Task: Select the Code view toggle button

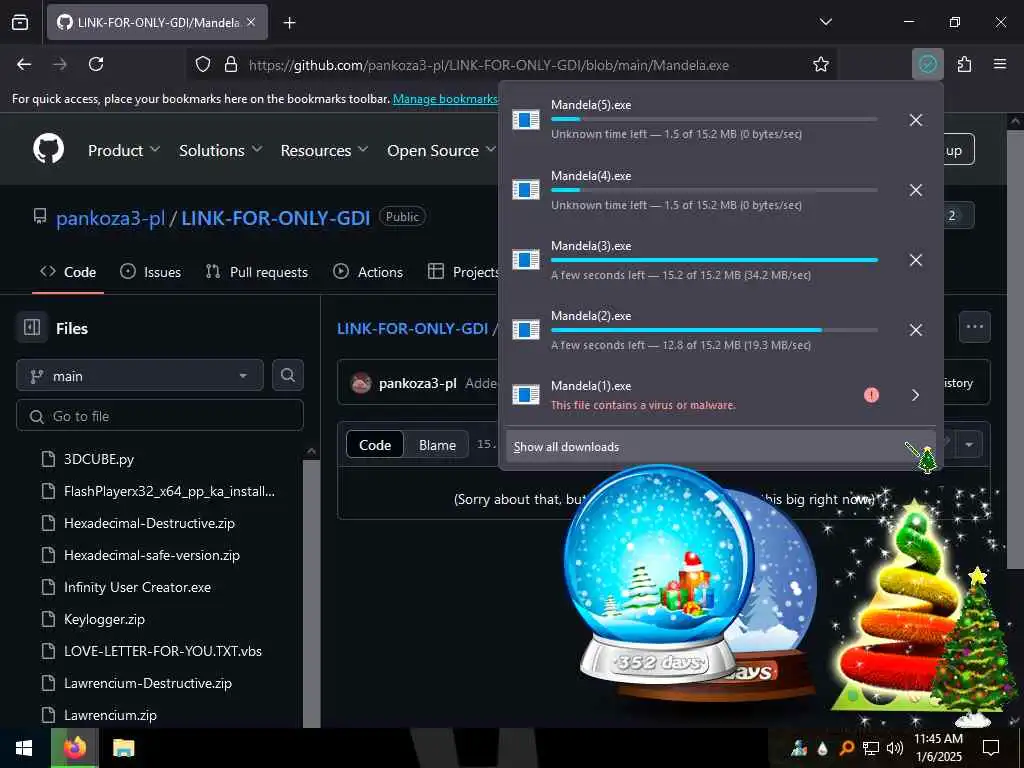Action: 375,445
